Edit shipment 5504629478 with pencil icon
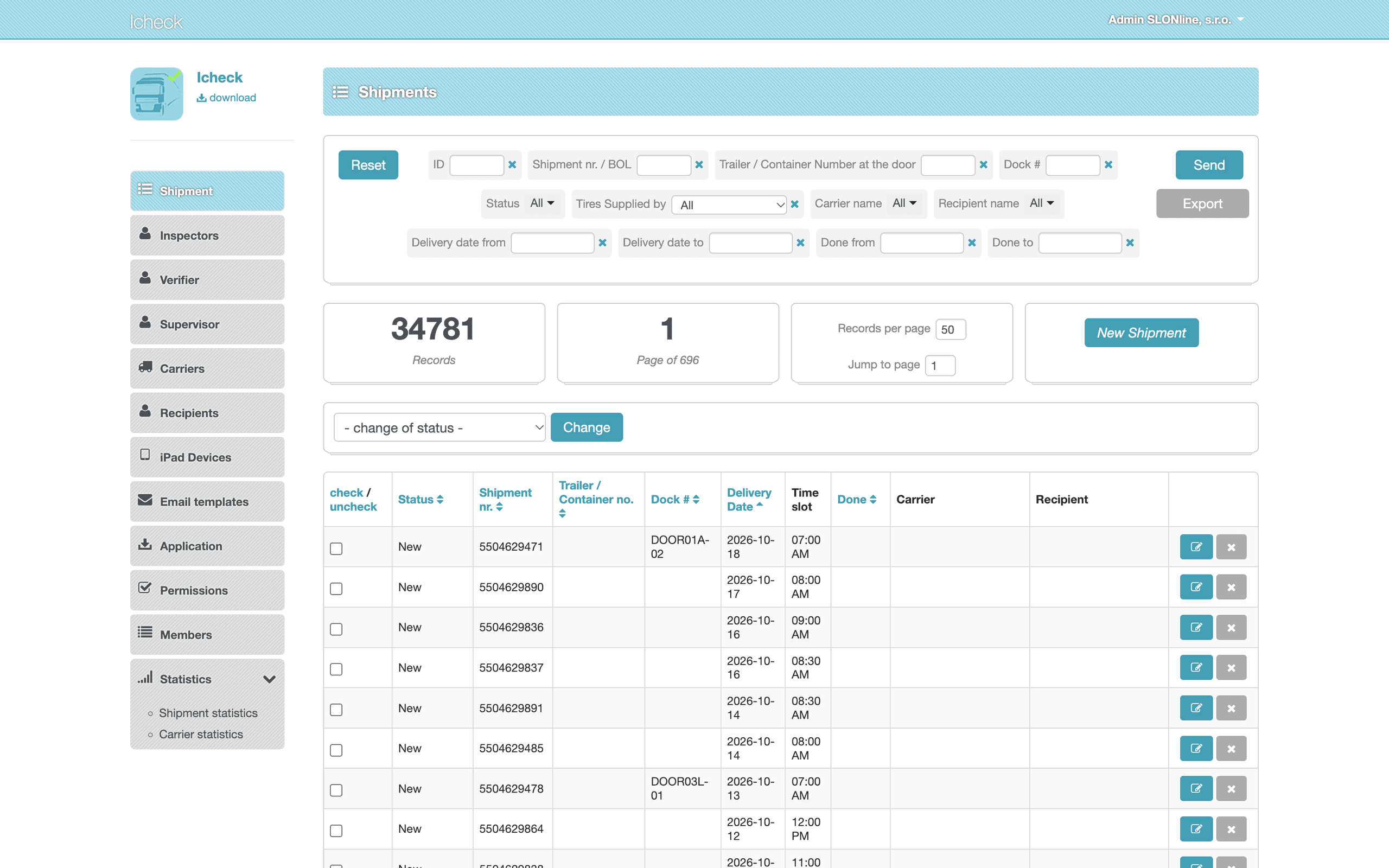This screenshot has width=1389, height=868. click(1196, 788)
